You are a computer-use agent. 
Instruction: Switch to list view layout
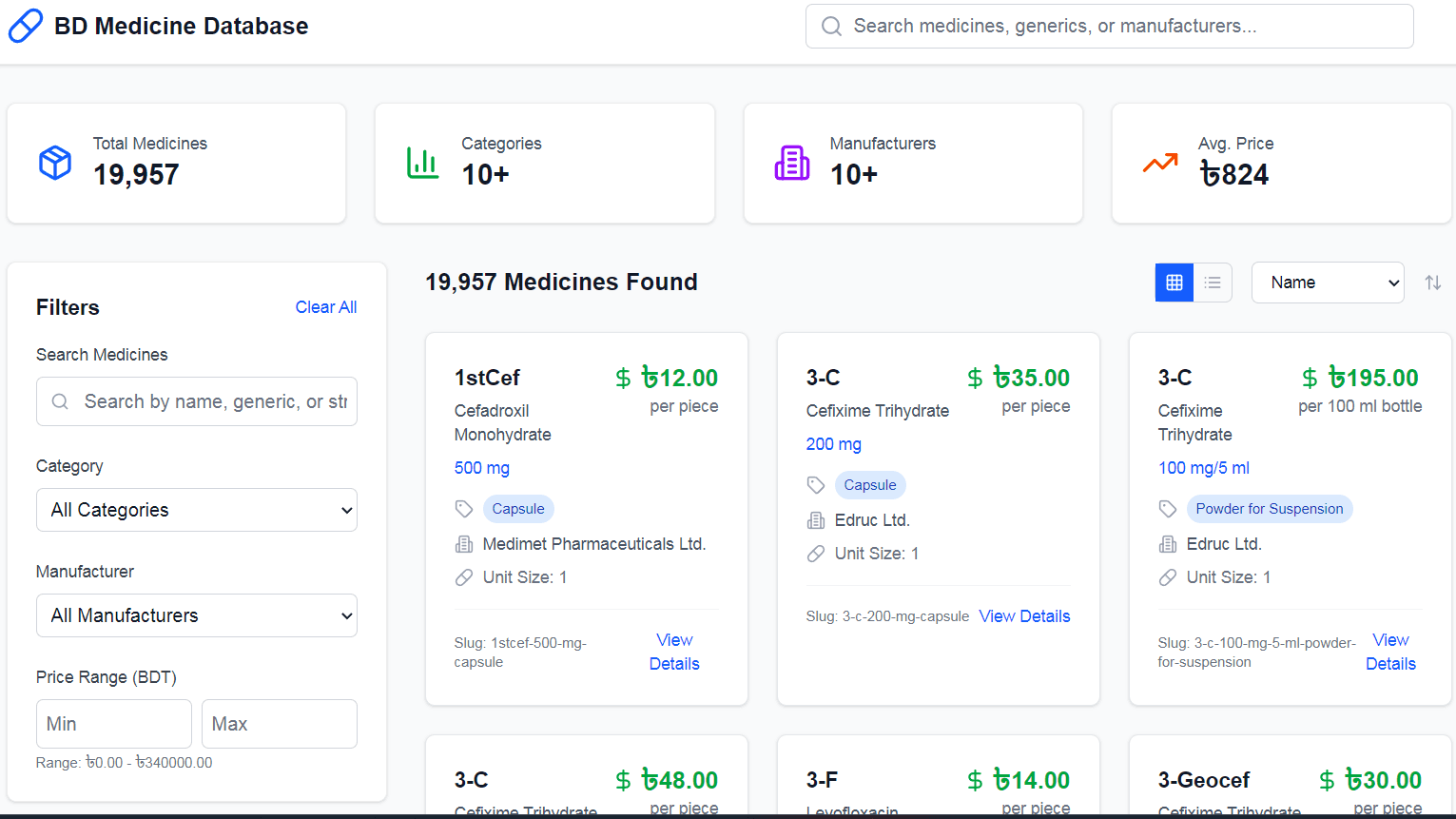(1213, 283)
